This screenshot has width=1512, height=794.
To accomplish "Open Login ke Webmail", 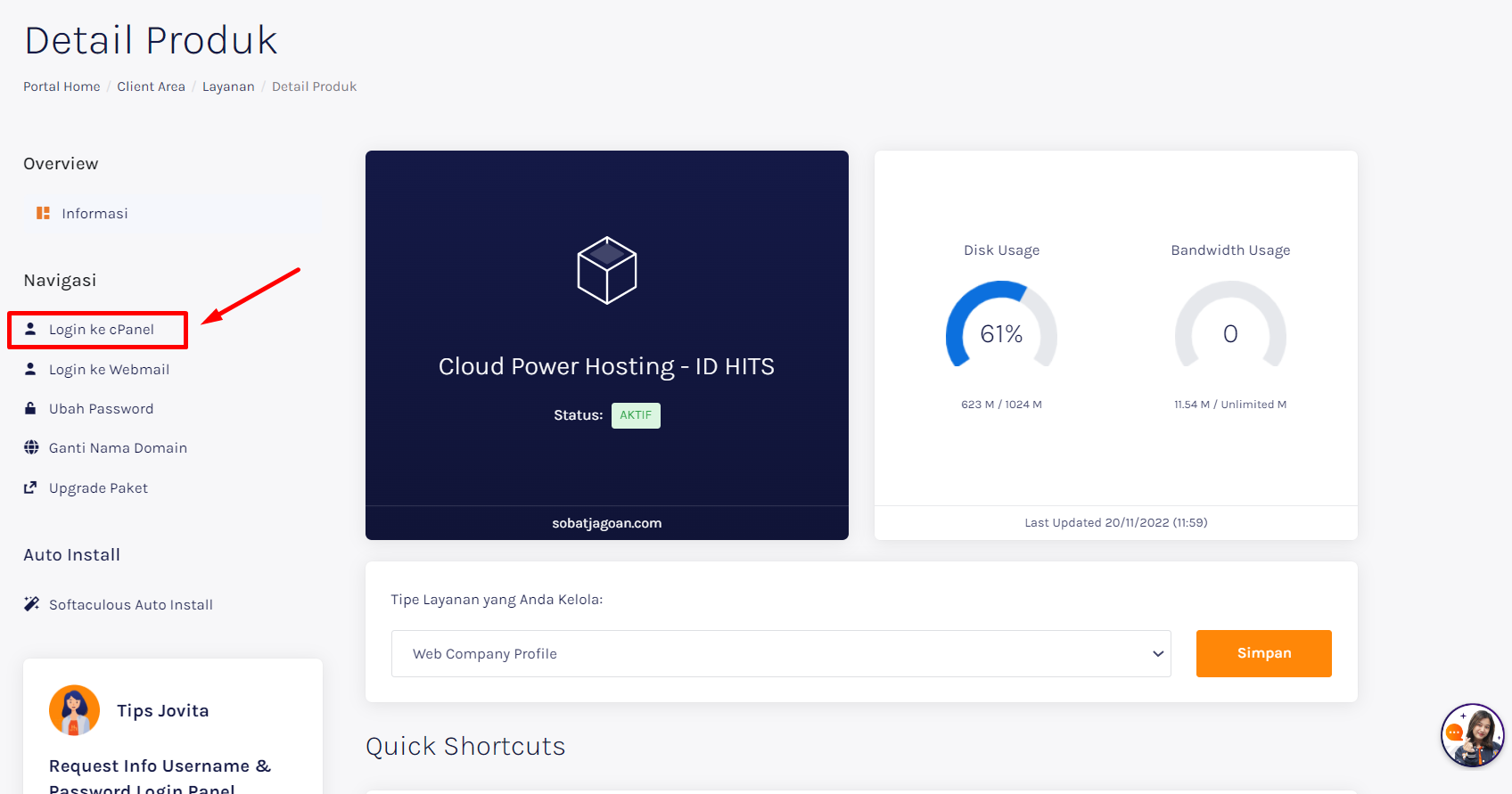I will point(109,369).
